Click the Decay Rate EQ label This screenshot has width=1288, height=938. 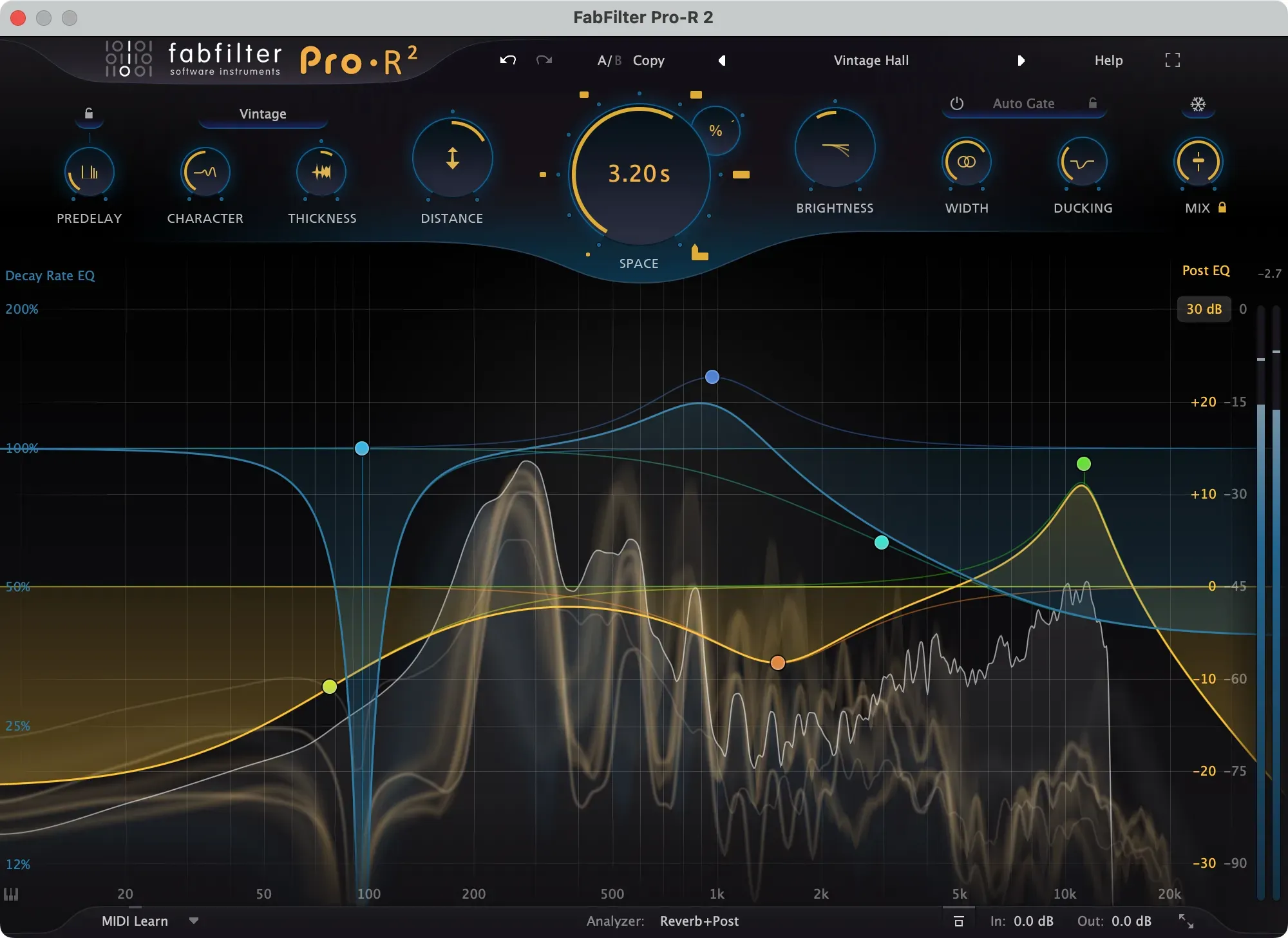[x=50, y=276]
